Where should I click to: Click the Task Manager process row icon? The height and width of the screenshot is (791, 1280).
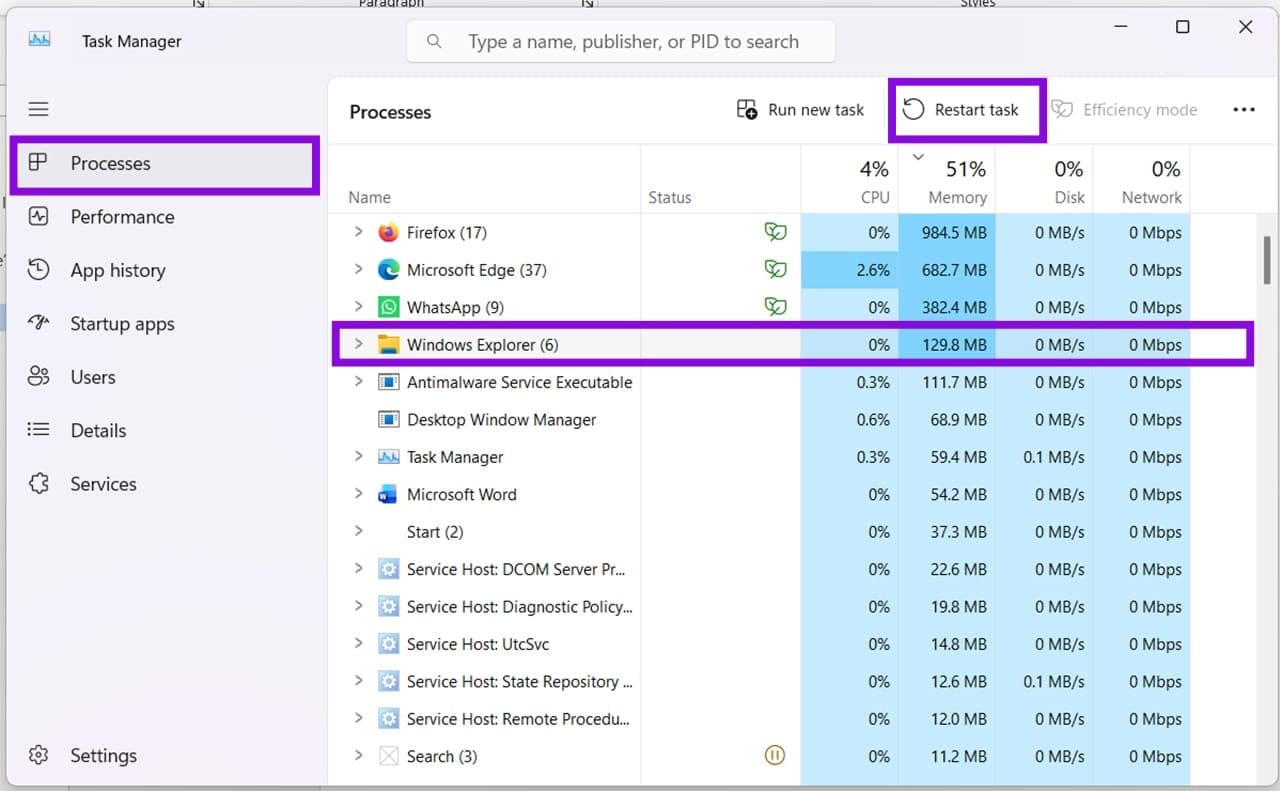[x=388, y=457]
